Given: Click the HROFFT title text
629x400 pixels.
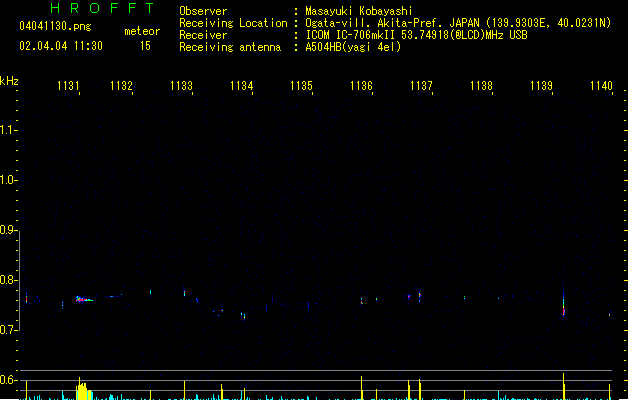Looking at the screenshot, I should point(102,8).
